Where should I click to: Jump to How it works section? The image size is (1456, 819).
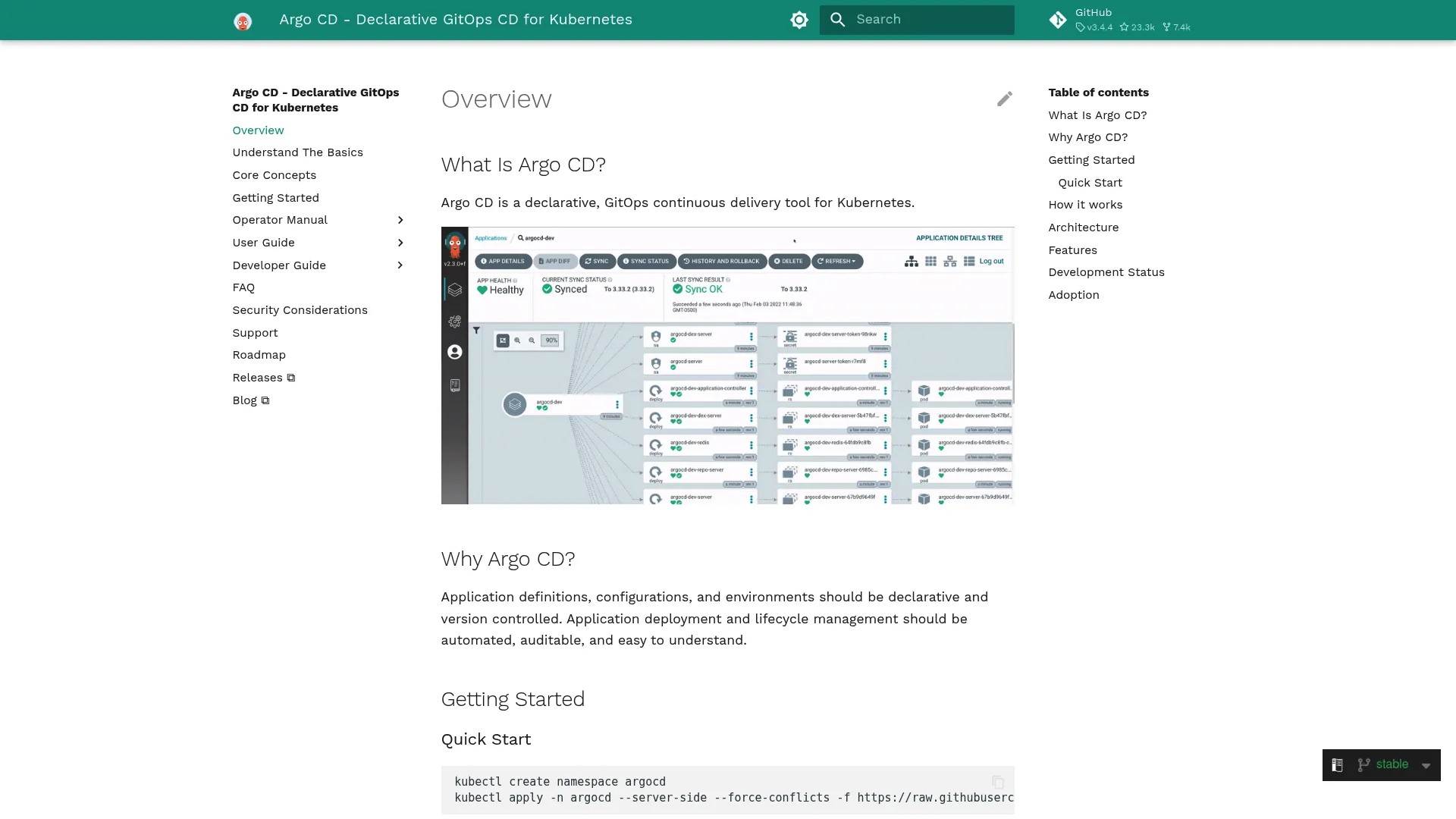[1085, 205]
